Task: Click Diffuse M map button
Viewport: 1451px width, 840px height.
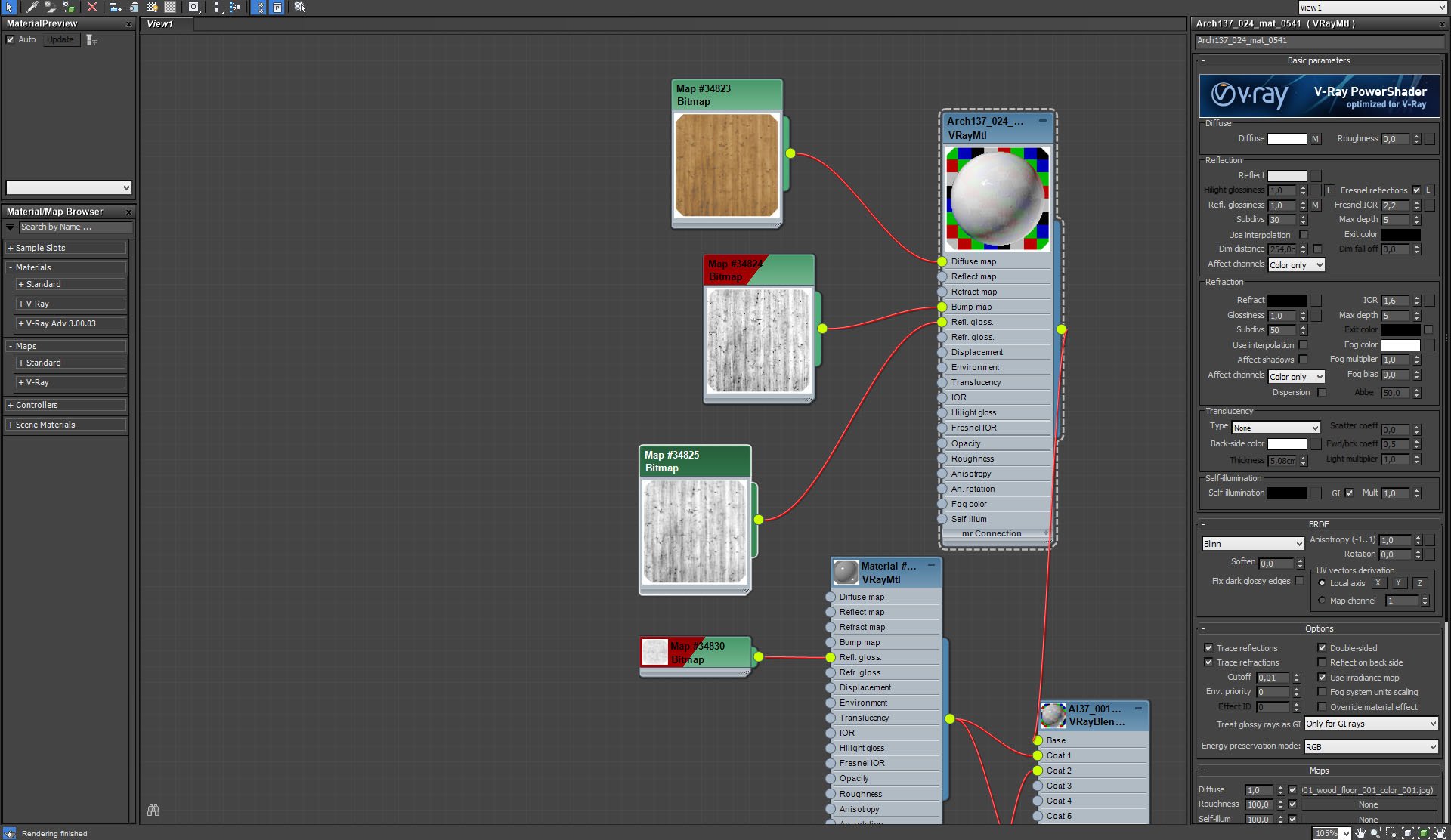Action: pyautogui.click(x=1315, y=139)
